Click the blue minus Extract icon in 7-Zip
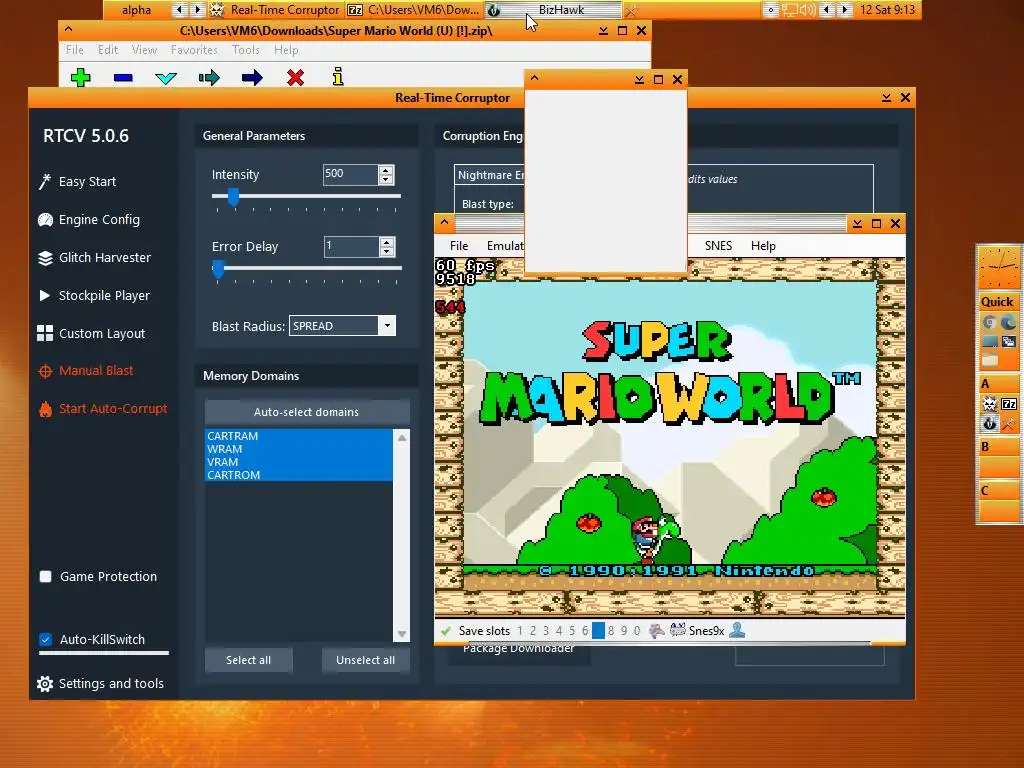 coord(123,78)
